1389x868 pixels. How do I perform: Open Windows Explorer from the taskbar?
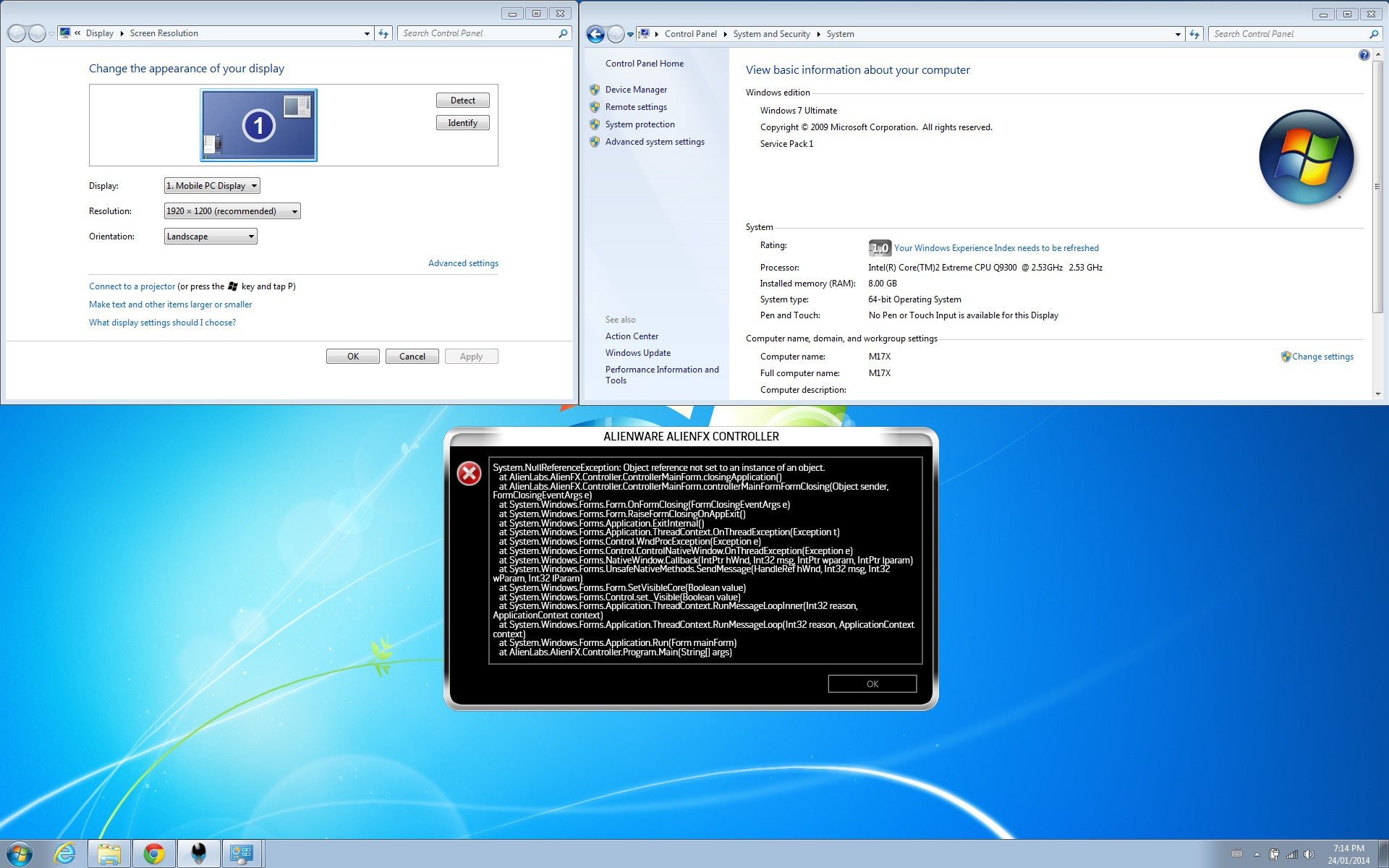(109, 854)
